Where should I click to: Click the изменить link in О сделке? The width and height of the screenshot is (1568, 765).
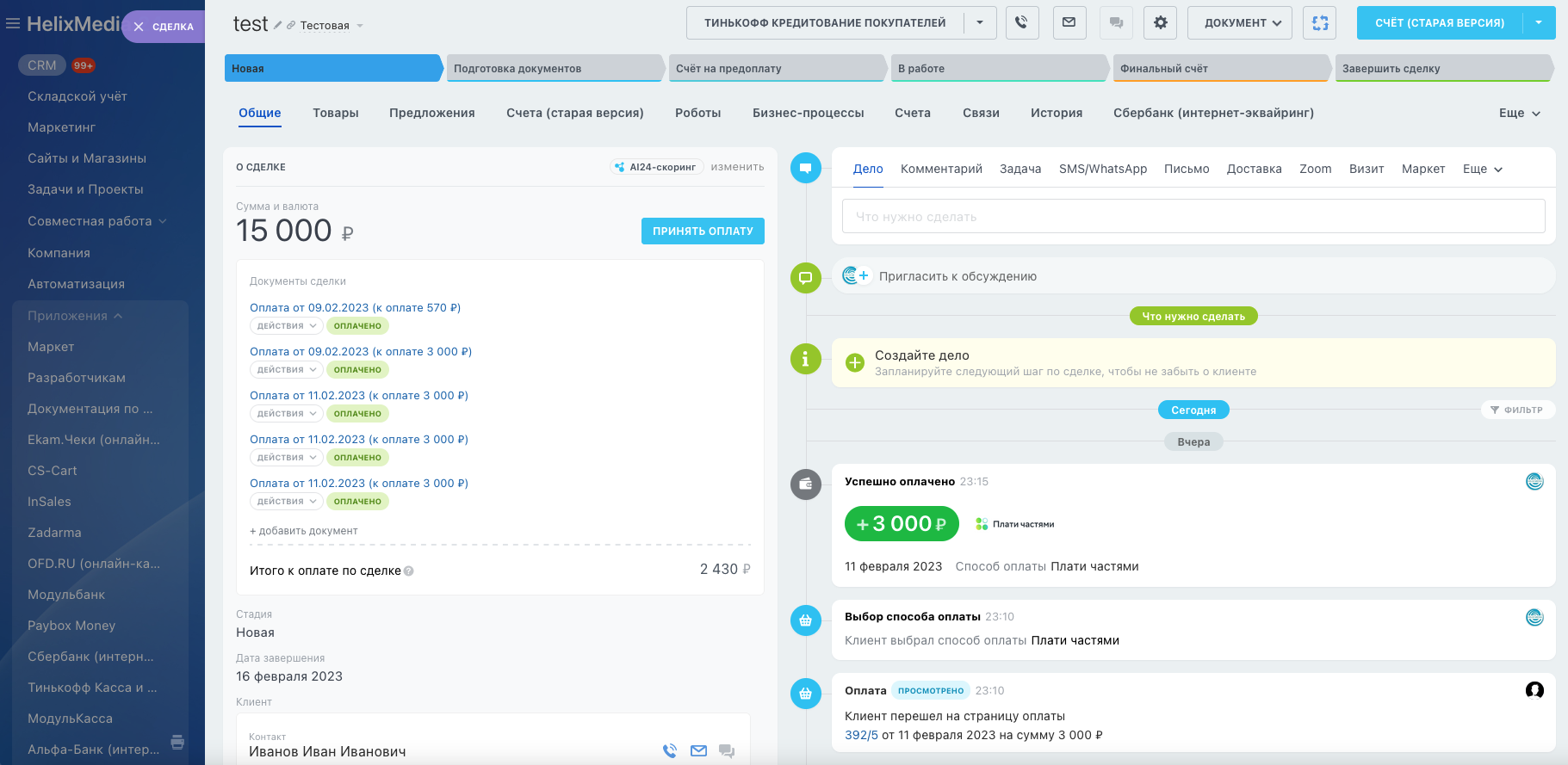[x=737, y=167]
